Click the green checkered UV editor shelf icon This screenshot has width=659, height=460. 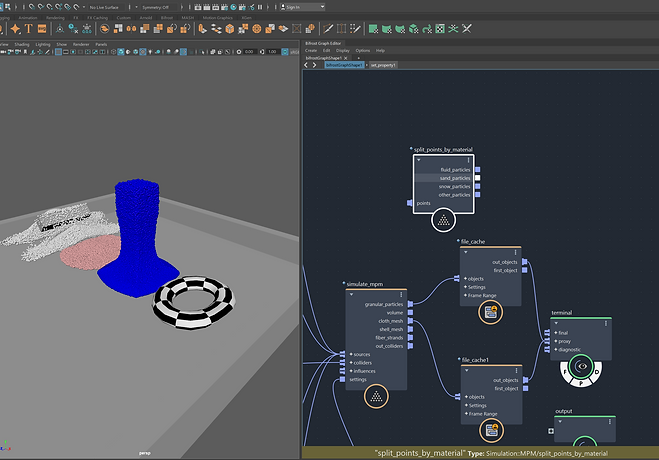coord(440,29)
